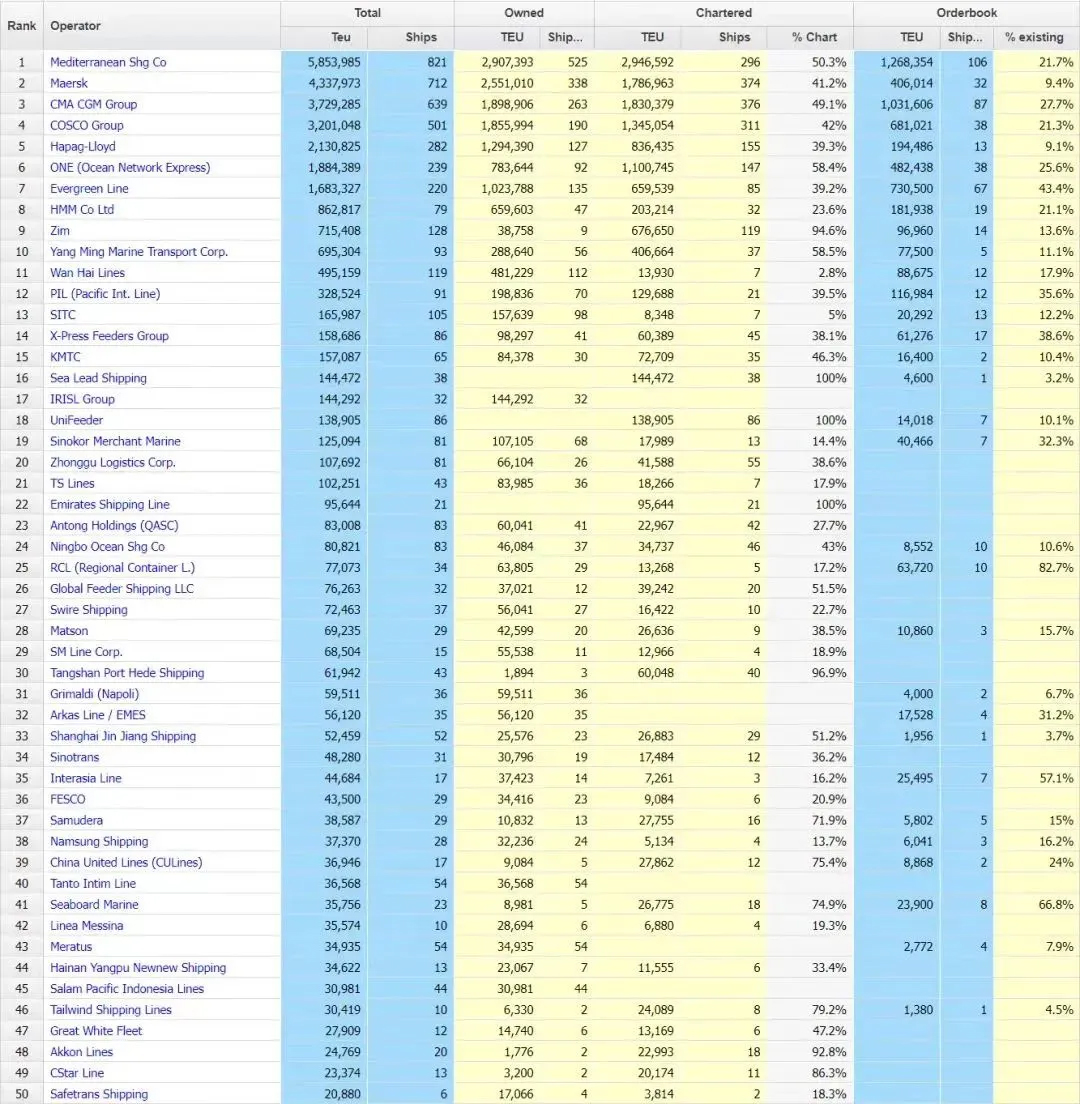This screenshot has height=1104, width=1080.
Task: Click the Orderbook group header
Action: (x=967, y=13)
